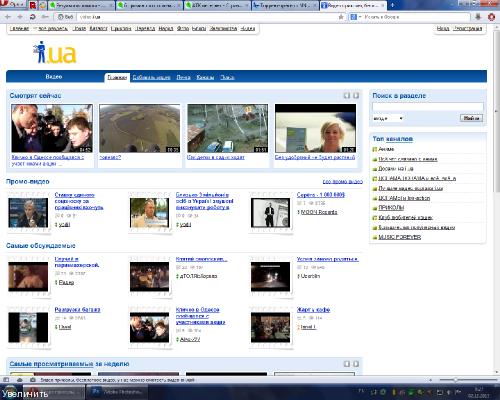The width and height of the screenshot is (500, 400).
Task: Switch to the third green-icon browser tab
Action: point(217,5)
